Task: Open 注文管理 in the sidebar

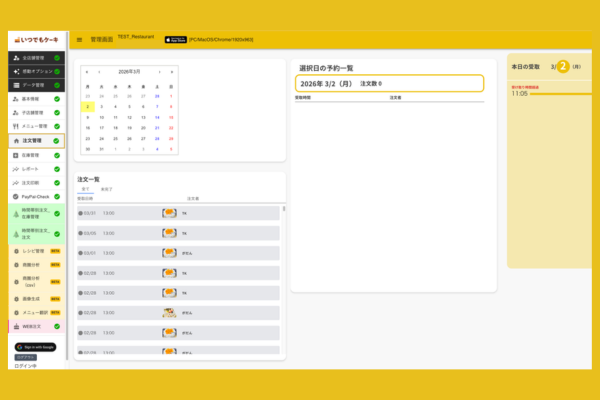Action: pos(33,141)
